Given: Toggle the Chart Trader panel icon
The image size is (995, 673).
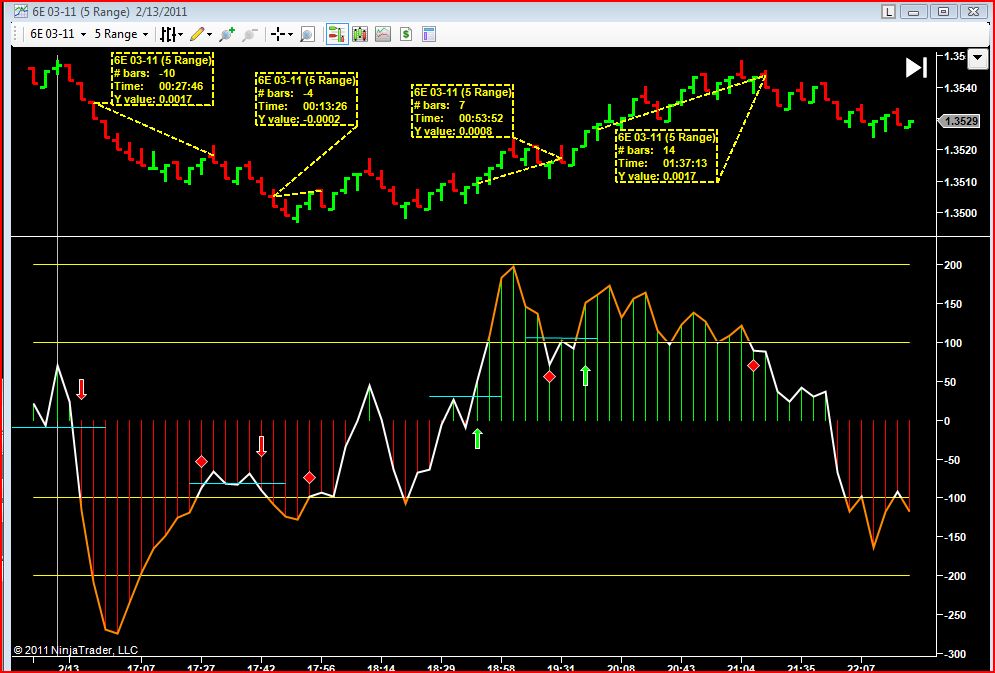Looking at the screenshot, I should tap(337, 34).
